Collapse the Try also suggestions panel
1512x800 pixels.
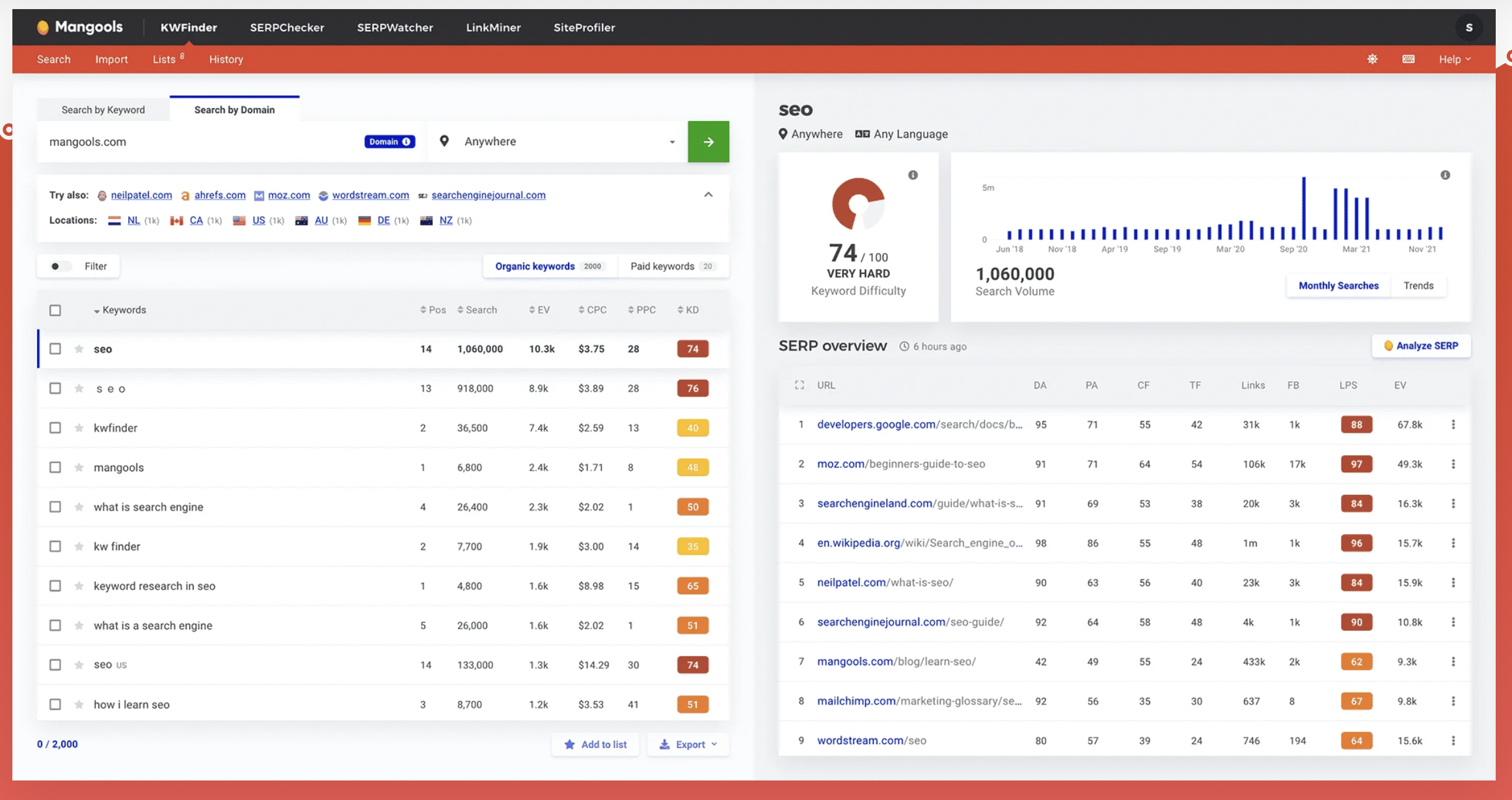coord(709,194)
